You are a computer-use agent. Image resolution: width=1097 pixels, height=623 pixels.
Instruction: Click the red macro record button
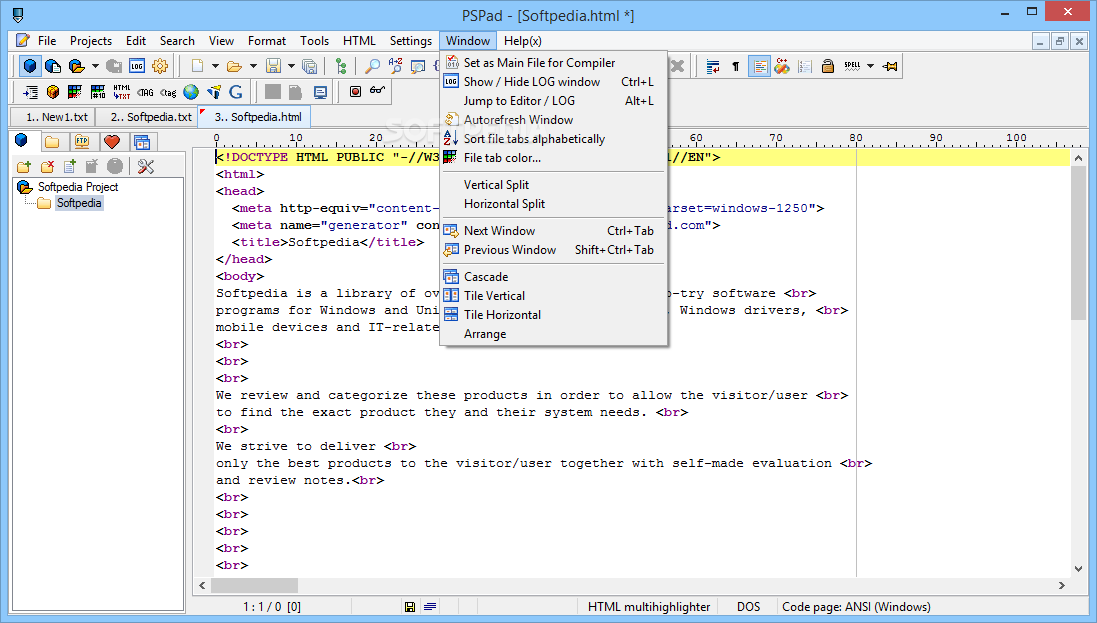(x=355, y=91)
